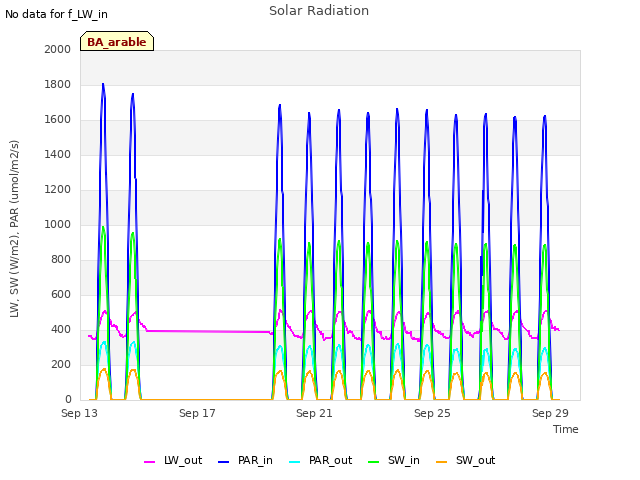Image resolution: width=640 pixels, height=480 pixels.
Task: Click the 'No data for f_LW_in' message
Action: 56,14
